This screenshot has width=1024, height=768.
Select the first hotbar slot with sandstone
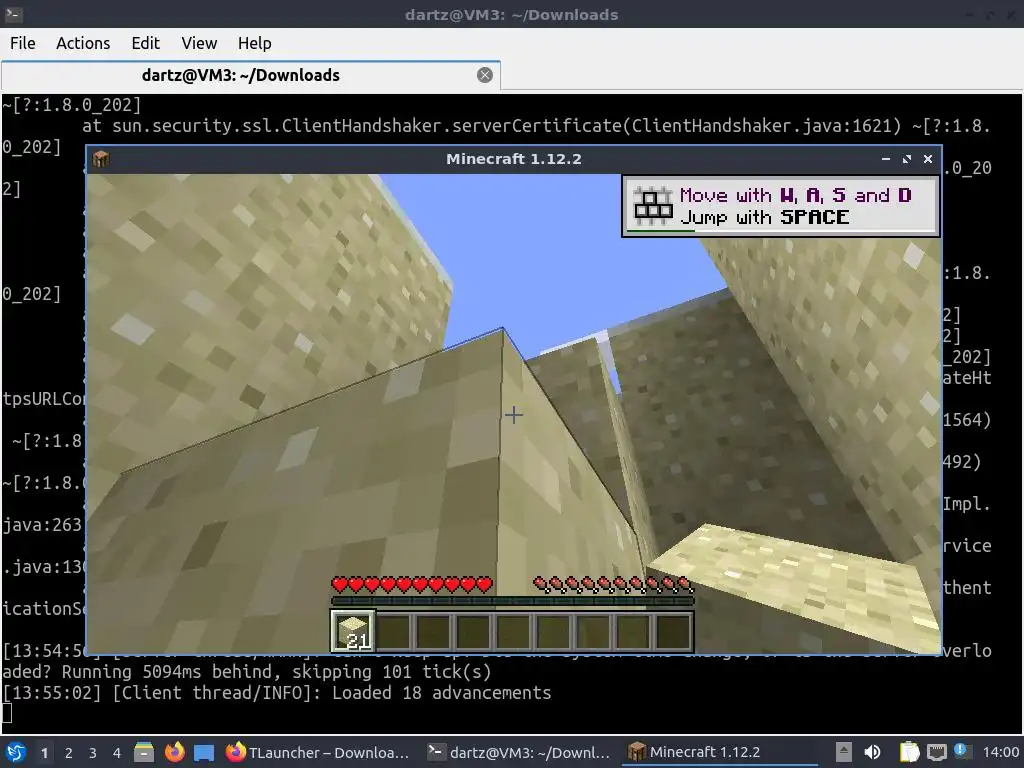[353, 631]
